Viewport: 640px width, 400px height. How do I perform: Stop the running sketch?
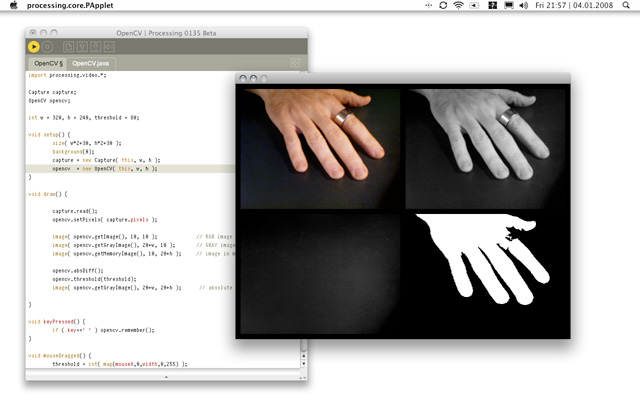click(47, 47)
